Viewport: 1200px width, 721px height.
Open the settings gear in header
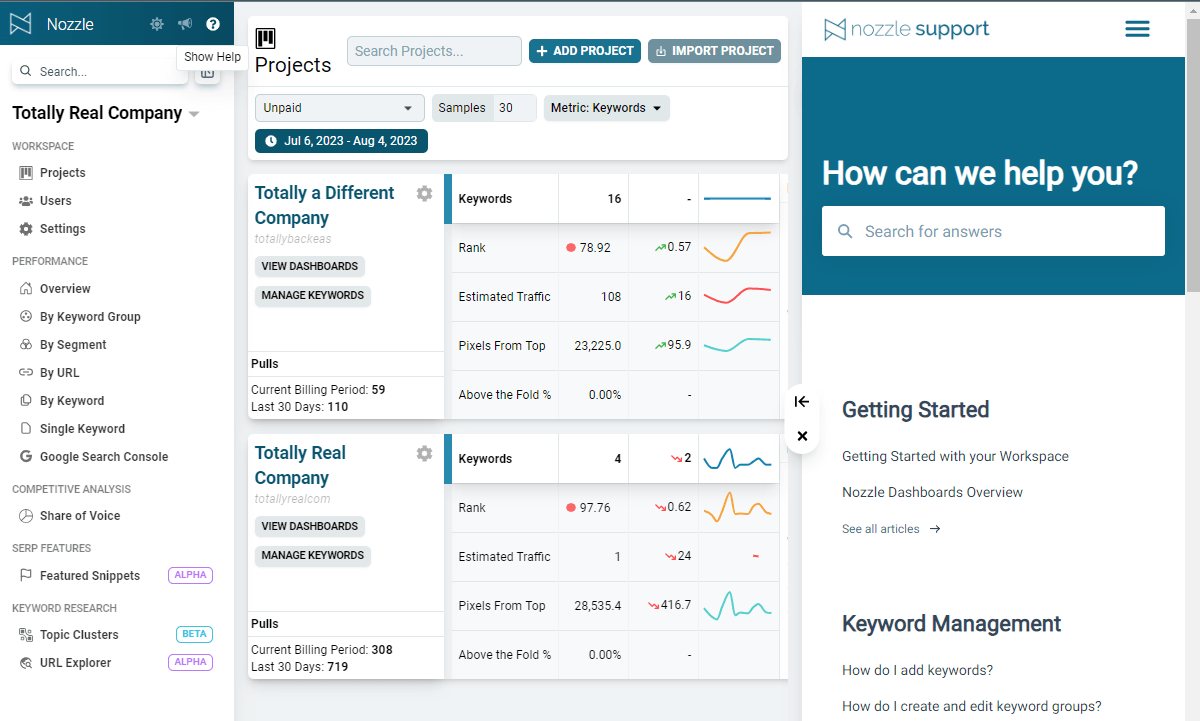coord(157,24)
